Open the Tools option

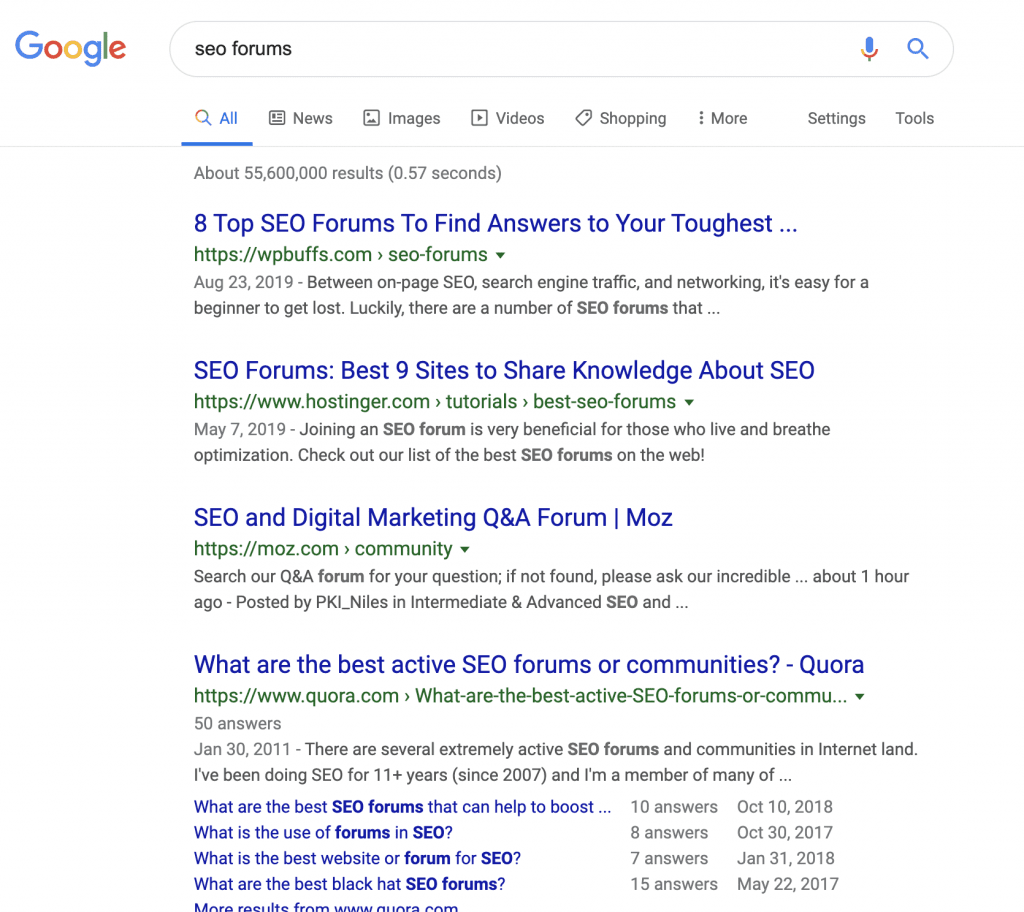coord(914,118)
